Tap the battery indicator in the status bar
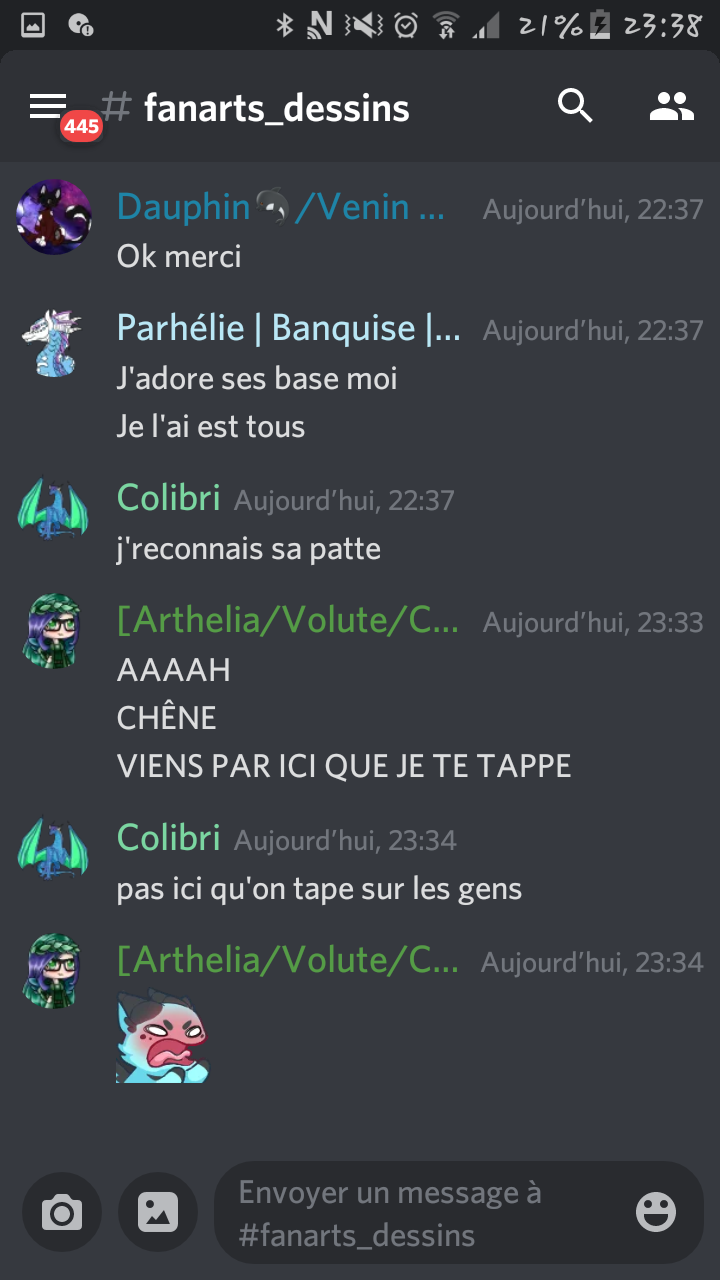Viewport: 720px width, 1280px height. click(x=599, y=25)
